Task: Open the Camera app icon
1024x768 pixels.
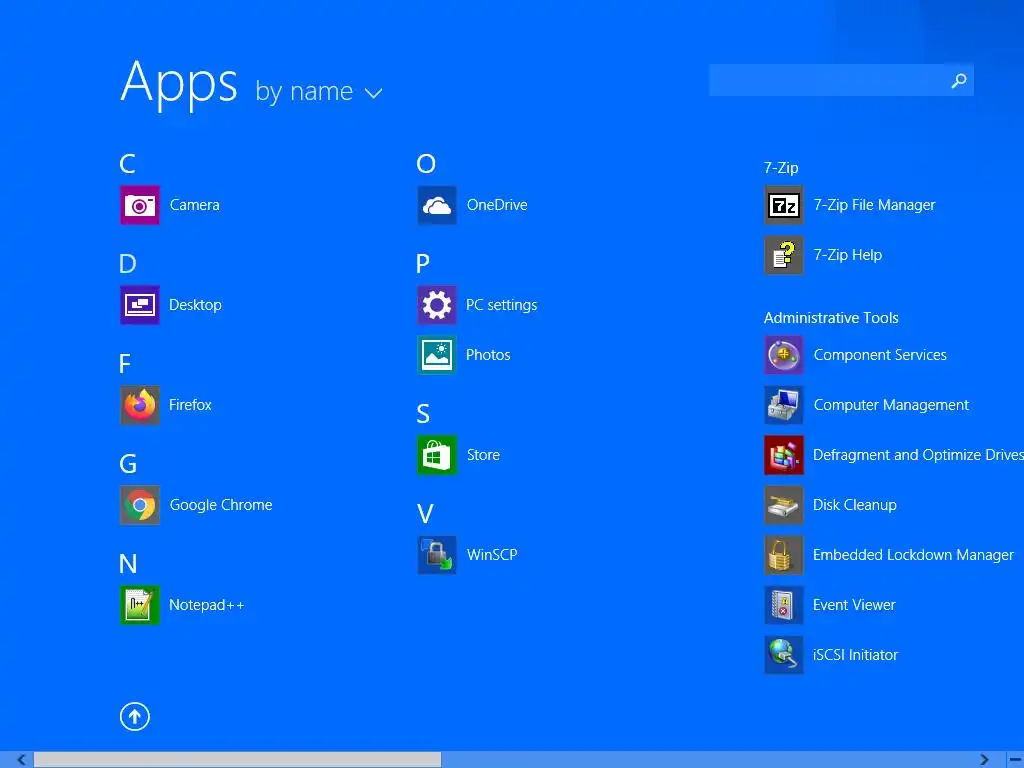Action: (x=140, y=205)
